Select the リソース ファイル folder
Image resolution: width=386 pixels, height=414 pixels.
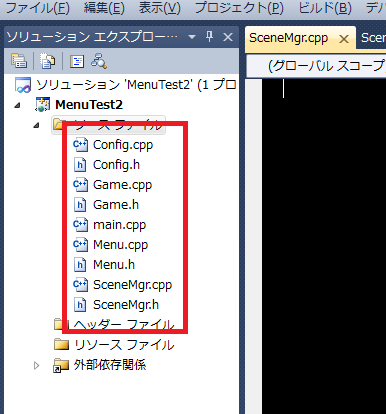click(124, 345)
